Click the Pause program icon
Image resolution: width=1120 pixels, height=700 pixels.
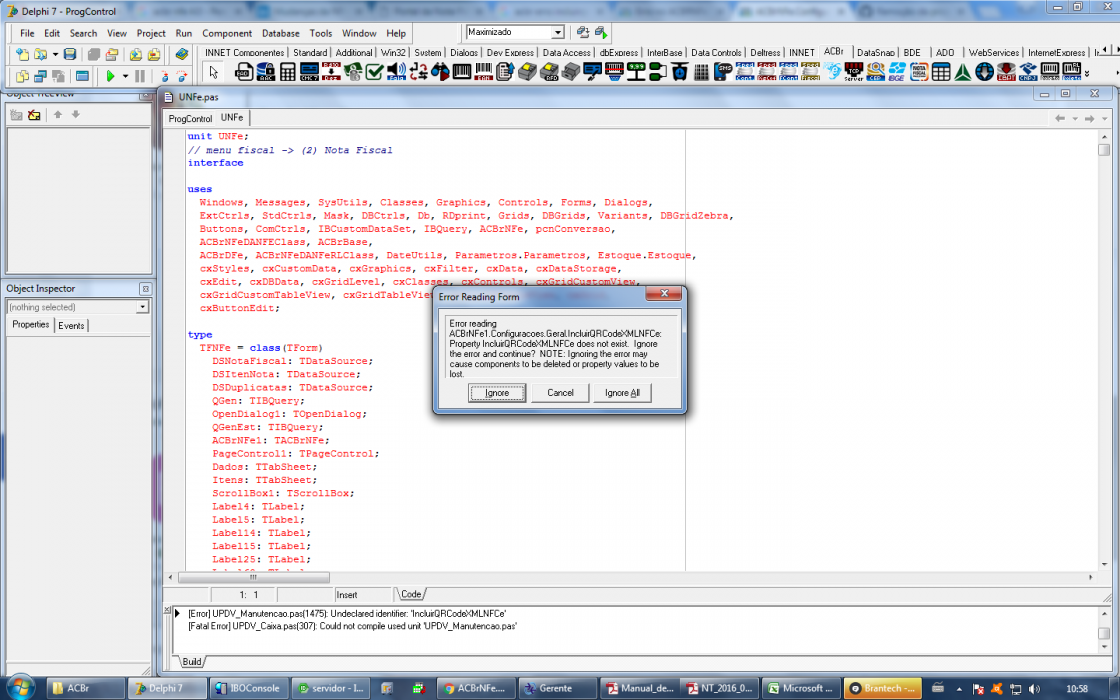click(140, 76)
